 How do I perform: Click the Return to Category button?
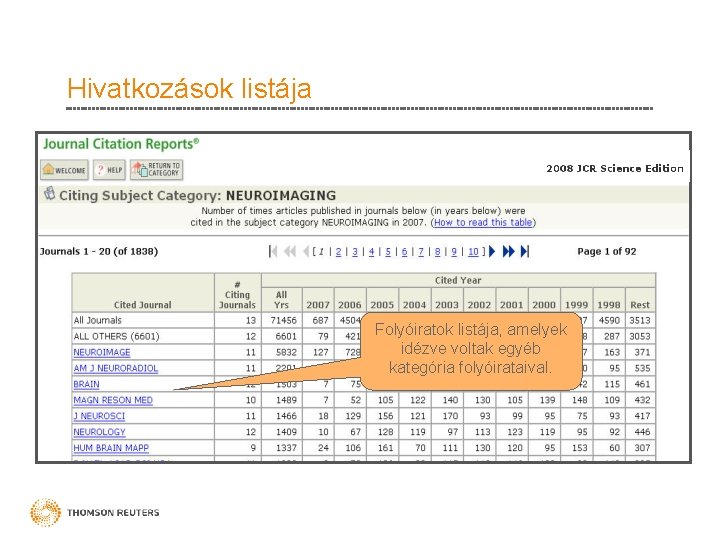[x=157, y=170]
